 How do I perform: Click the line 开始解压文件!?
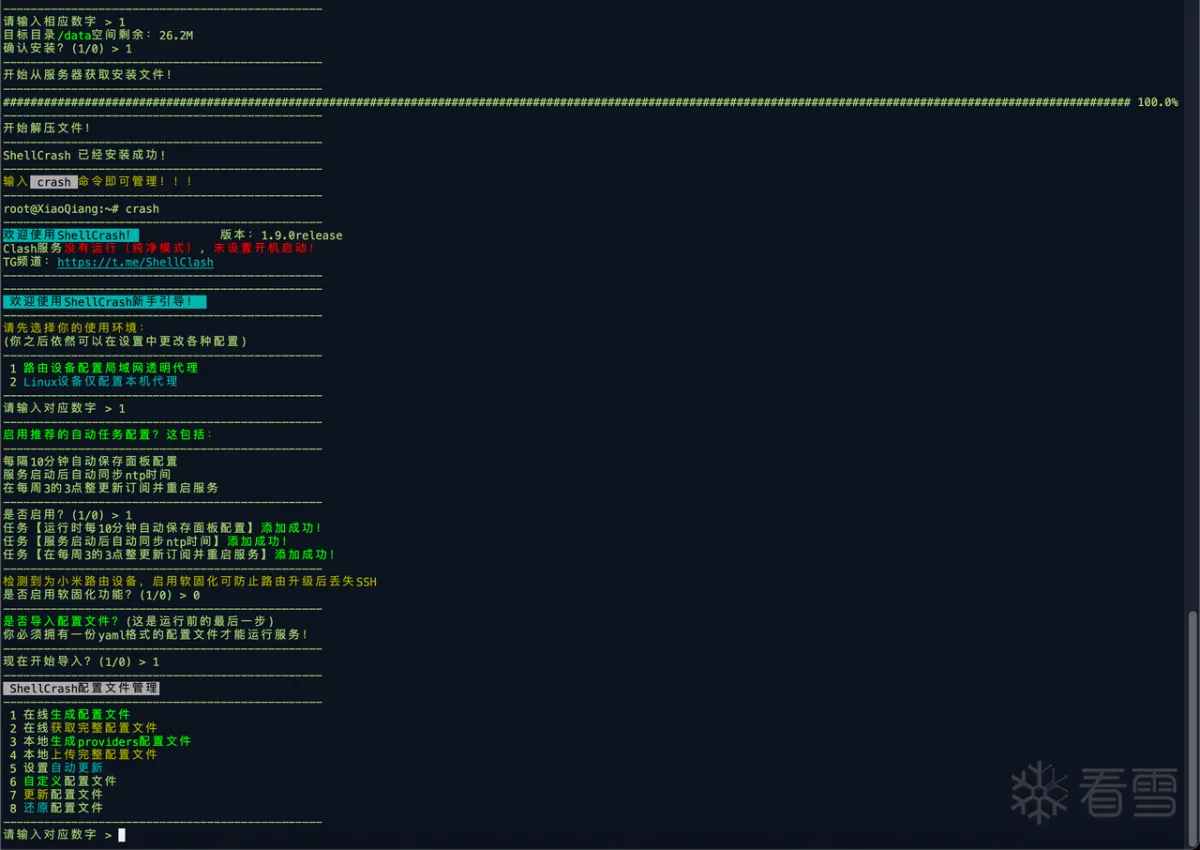coord(47,128)
